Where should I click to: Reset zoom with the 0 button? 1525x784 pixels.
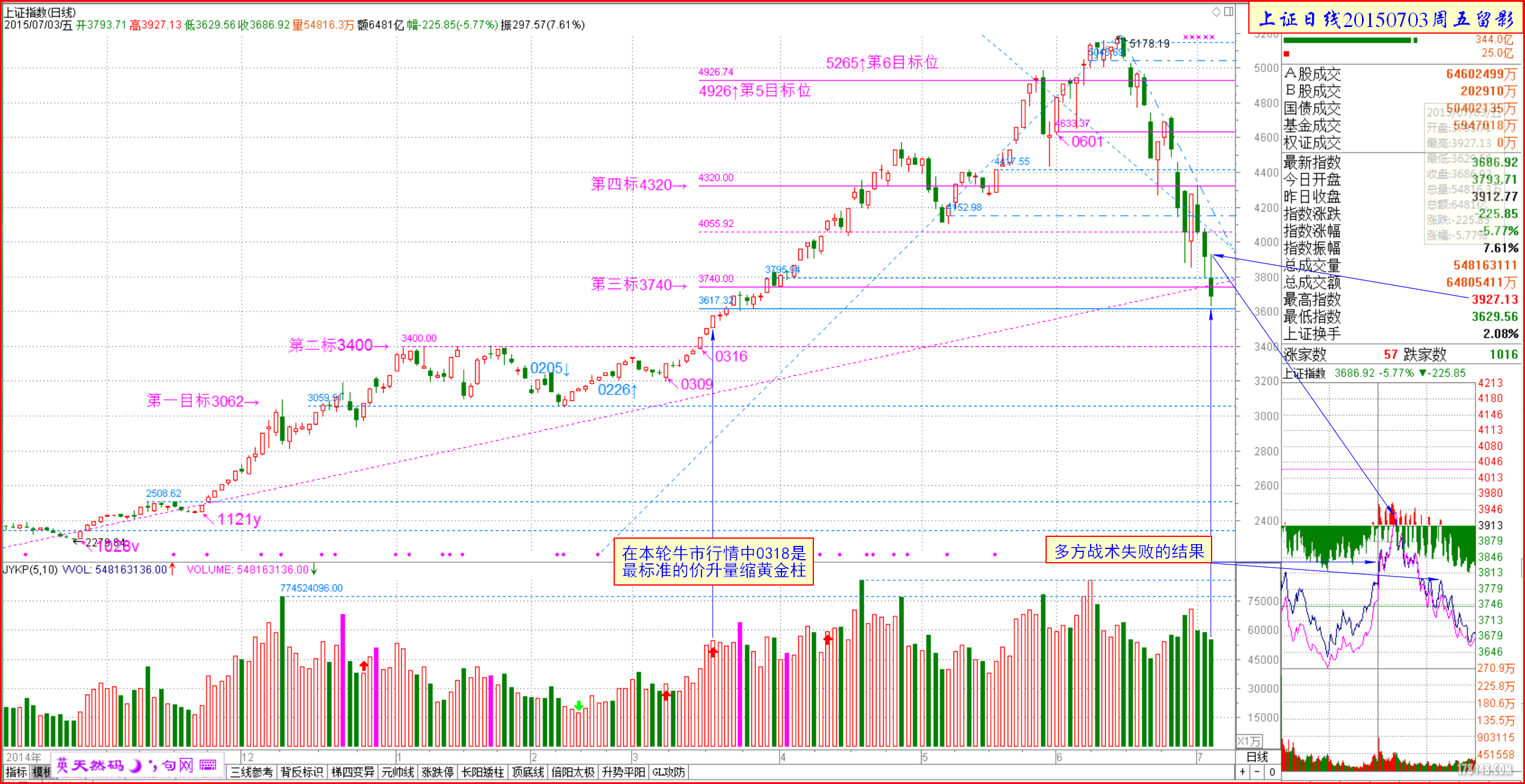coord(1272,772)
